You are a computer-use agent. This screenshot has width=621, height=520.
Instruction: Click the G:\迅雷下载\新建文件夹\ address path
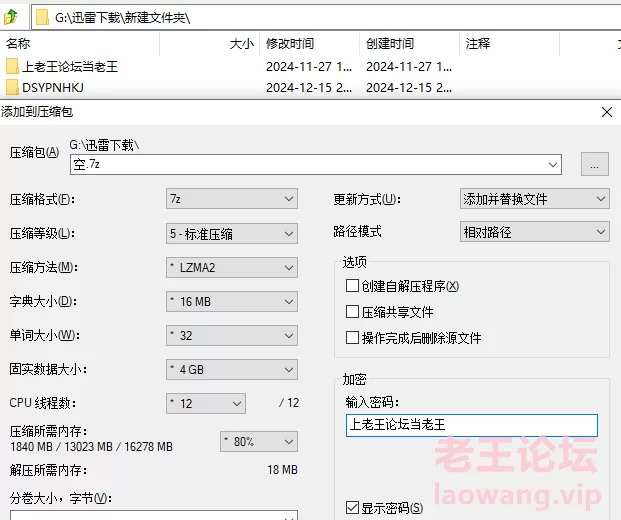[122, 18]
